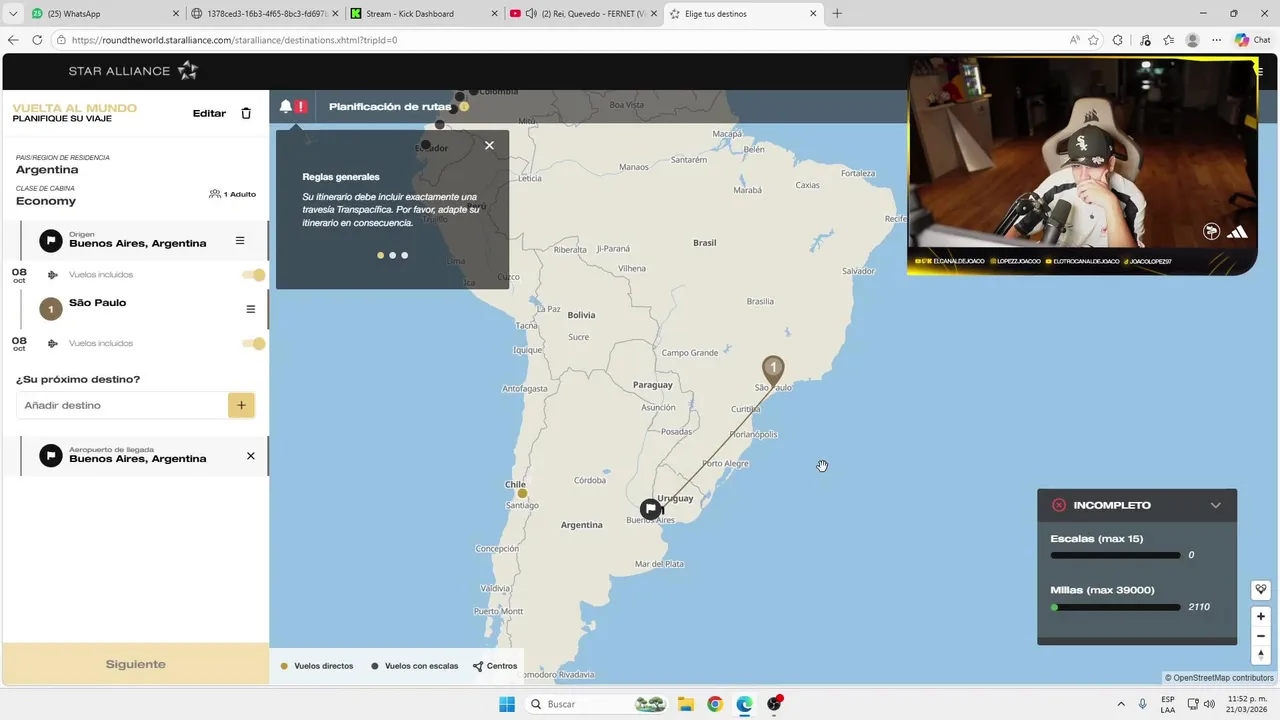Image resolution: width=1280 pixels, height=720 pixels.
Task: Click the Vuelos directos legend entry
Action: (x=317, y=666)
